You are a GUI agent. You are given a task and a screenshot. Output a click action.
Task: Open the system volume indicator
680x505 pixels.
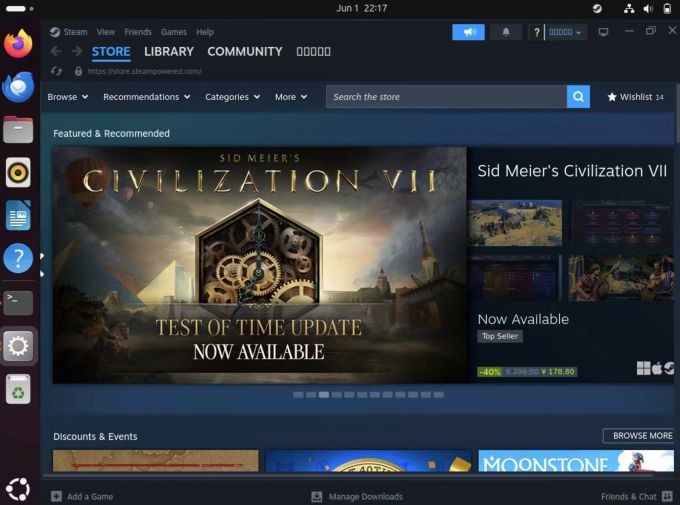coord(648,8)
